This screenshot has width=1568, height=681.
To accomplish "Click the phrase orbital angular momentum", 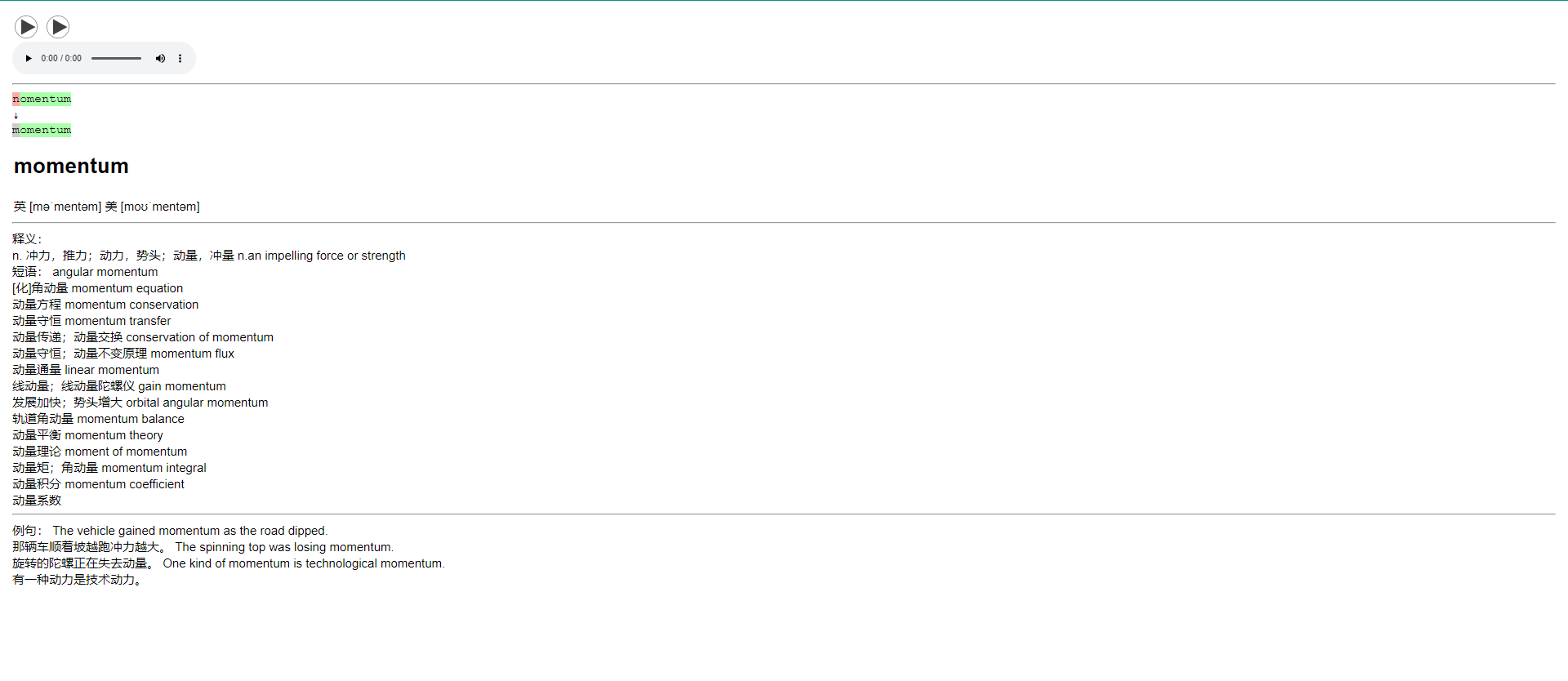I will (x=197, y=403).
